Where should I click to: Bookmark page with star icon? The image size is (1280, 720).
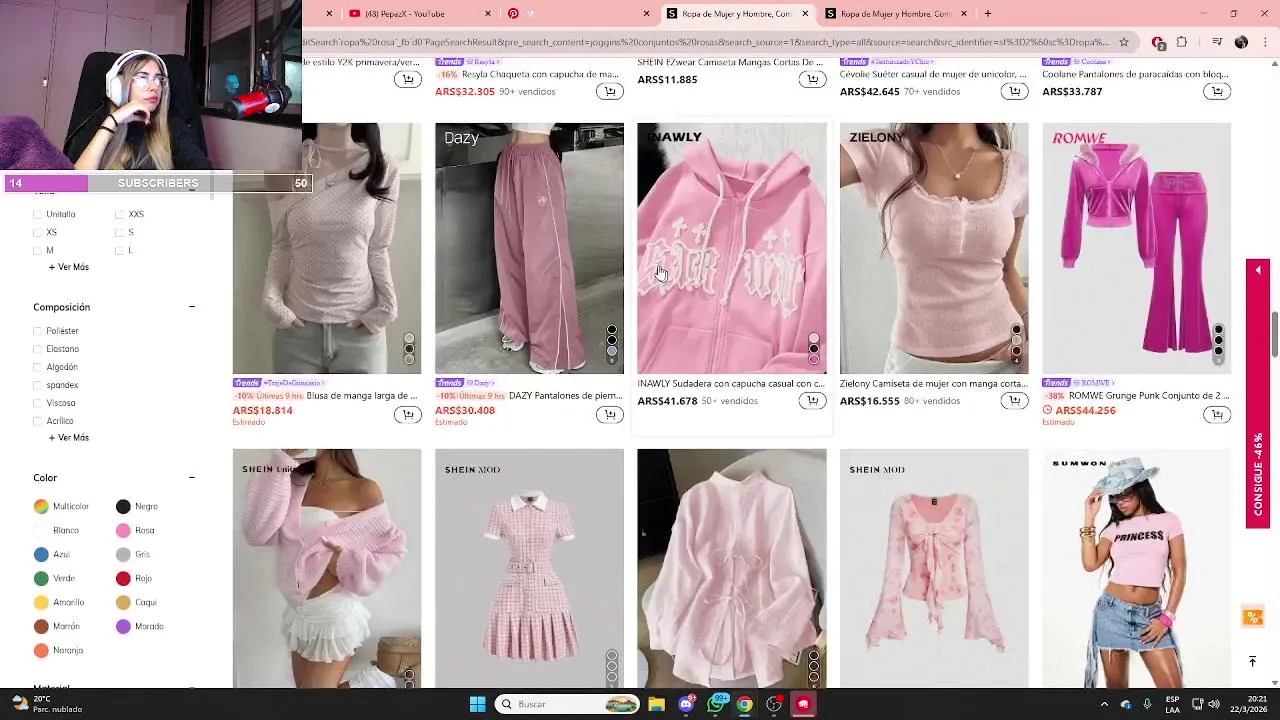coord(1124,42)
